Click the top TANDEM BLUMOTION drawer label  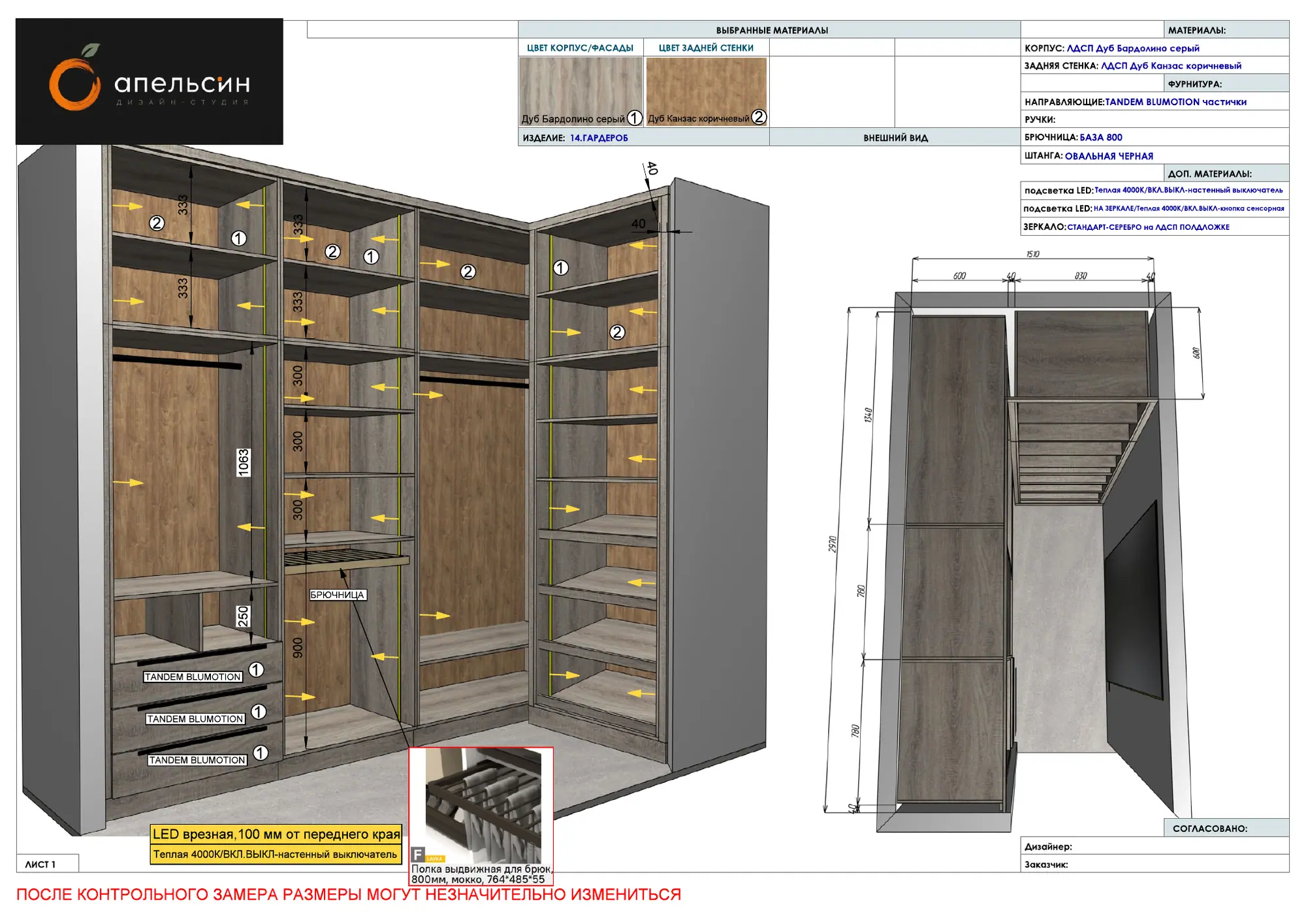pyautogui.click(x=193, y=677)
